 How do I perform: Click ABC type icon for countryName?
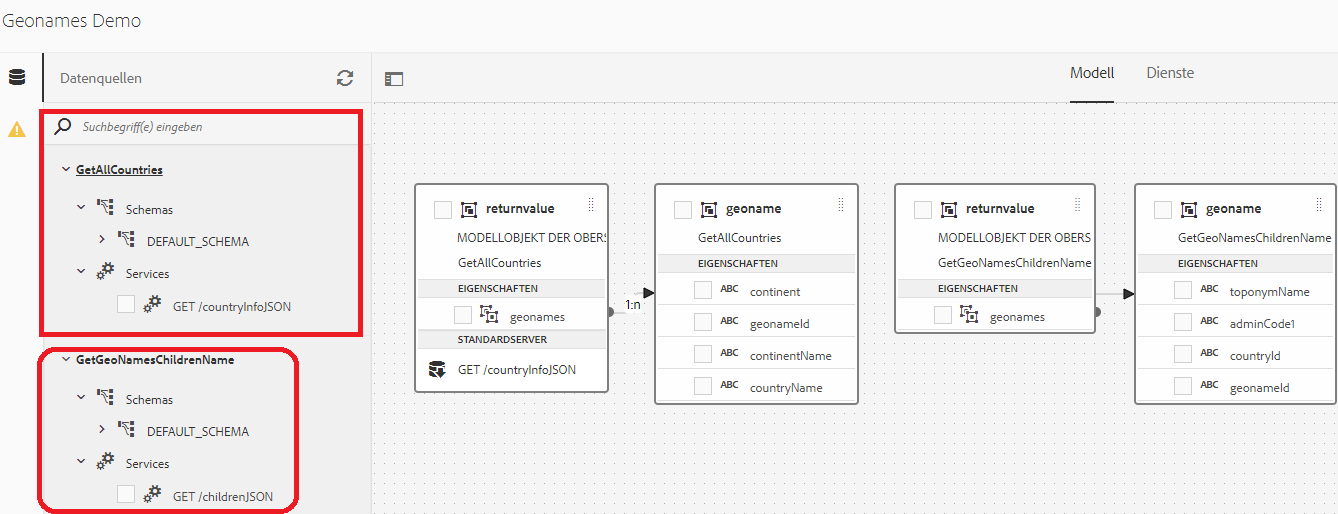pos(730,386)
